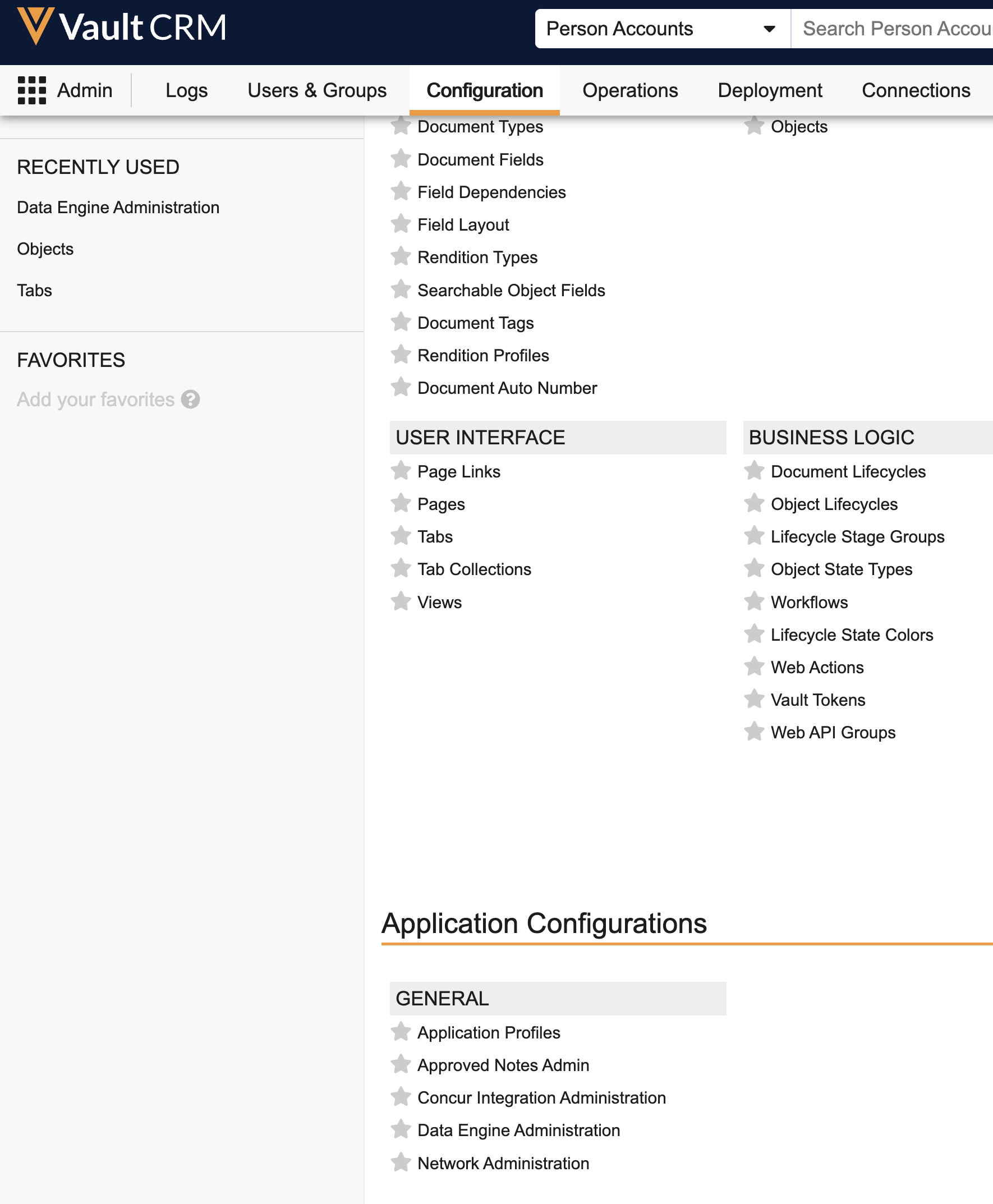Mark Web Actions star as favorite

click(754, 667)
